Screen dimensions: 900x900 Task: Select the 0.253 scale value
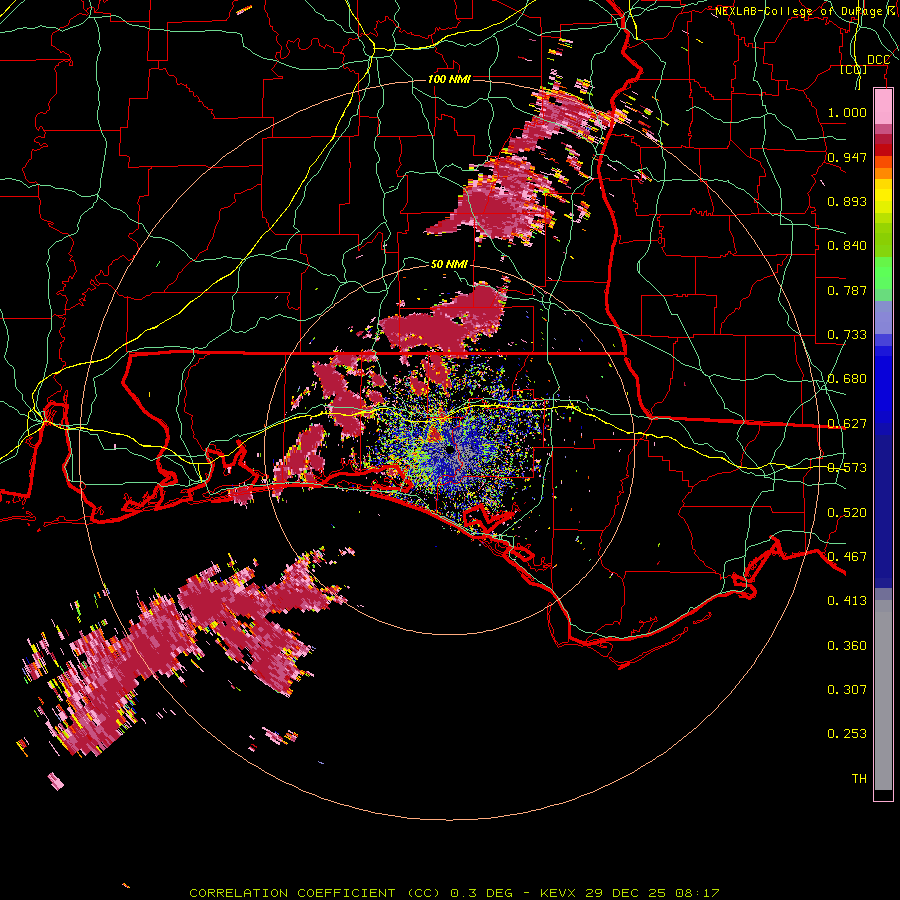tap(847, 734)
